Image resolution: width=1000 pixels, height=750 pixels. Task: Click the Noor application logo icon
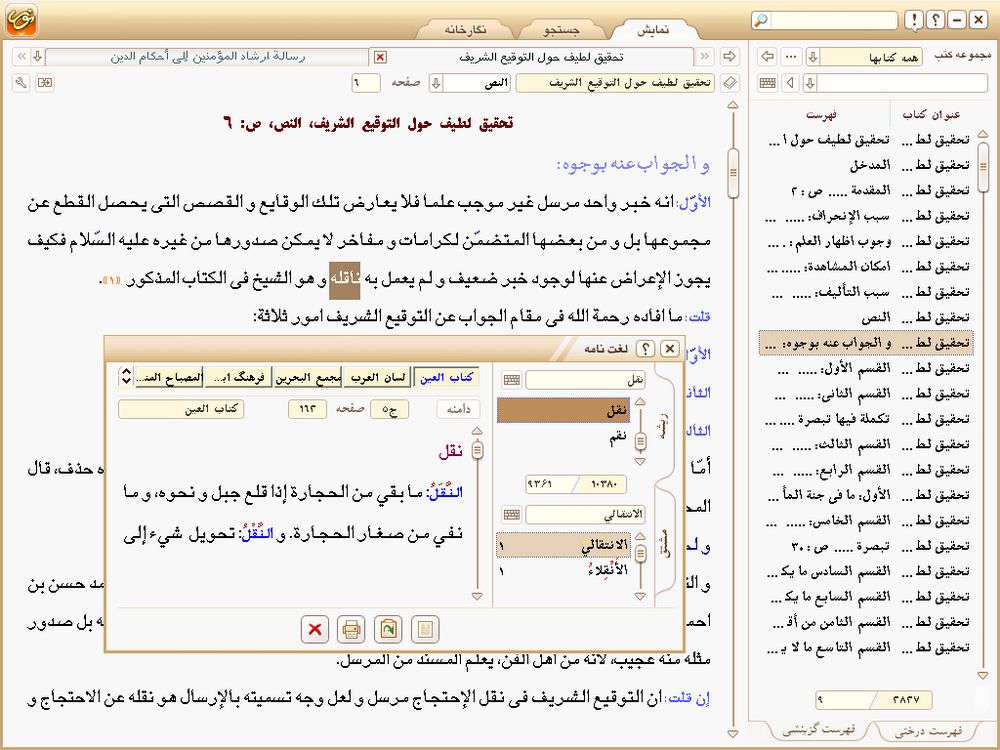[x=21, y=20]
